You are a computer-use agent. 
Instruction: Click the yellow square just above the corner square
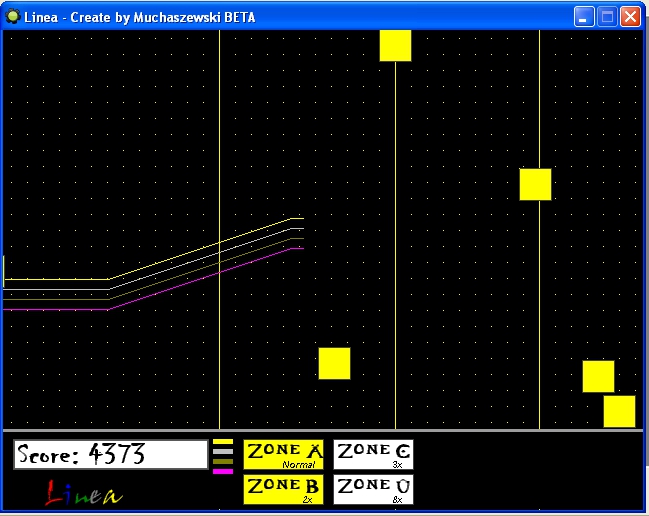[598, 376]
